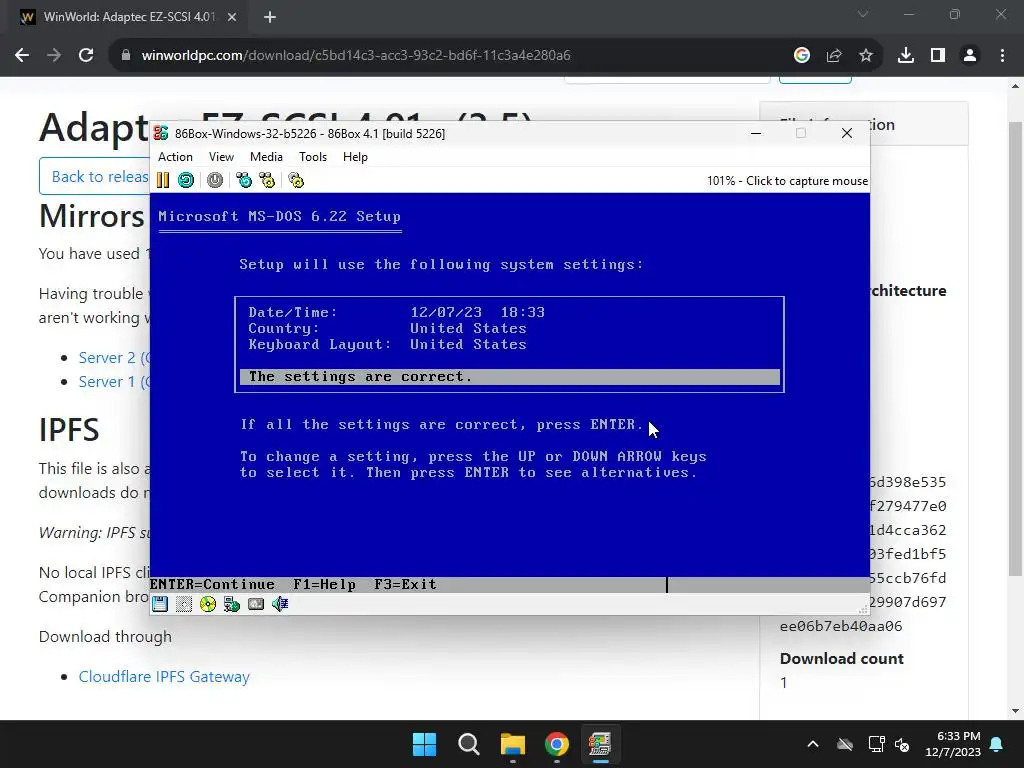Click the Chrome tab search chevron
This screenshot has height=768, width=1024.
pyautogui.click(x=863, y=14)
